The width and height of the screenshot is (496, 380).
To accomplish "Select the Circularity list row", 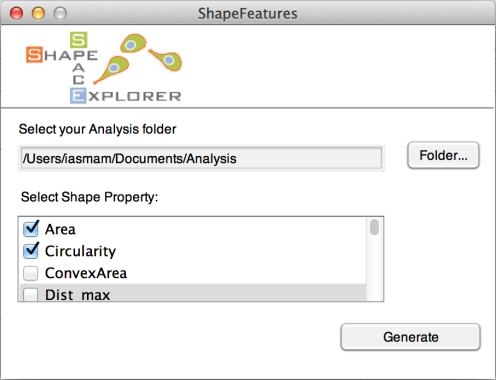I will pyautogui.click(x=193, y=251).
